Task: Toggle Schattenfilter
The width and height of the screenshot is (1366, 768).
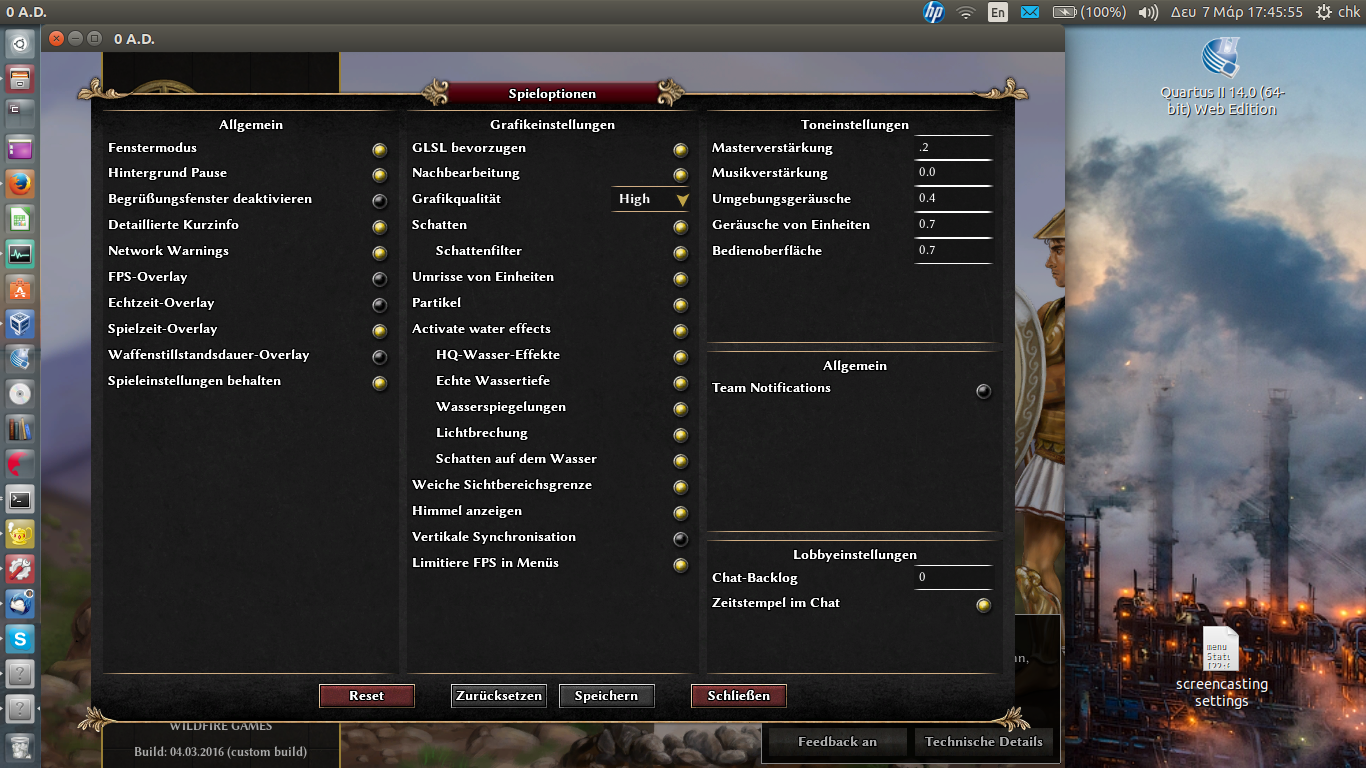Action: [x=681, y=253]
